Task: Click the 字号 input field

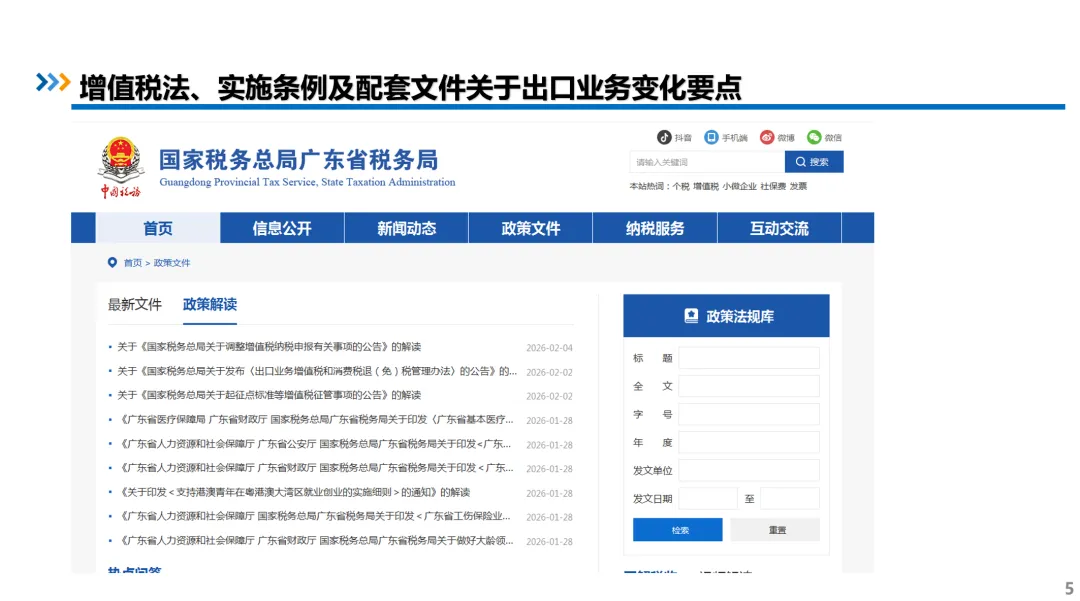Action: tap(749, 414)
